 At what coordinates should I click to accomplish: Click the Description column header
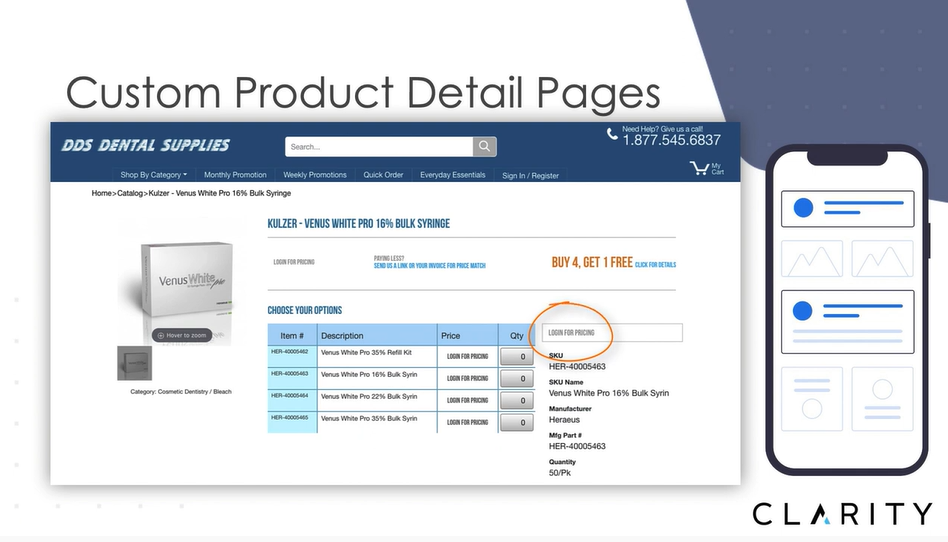coord(377,335)
